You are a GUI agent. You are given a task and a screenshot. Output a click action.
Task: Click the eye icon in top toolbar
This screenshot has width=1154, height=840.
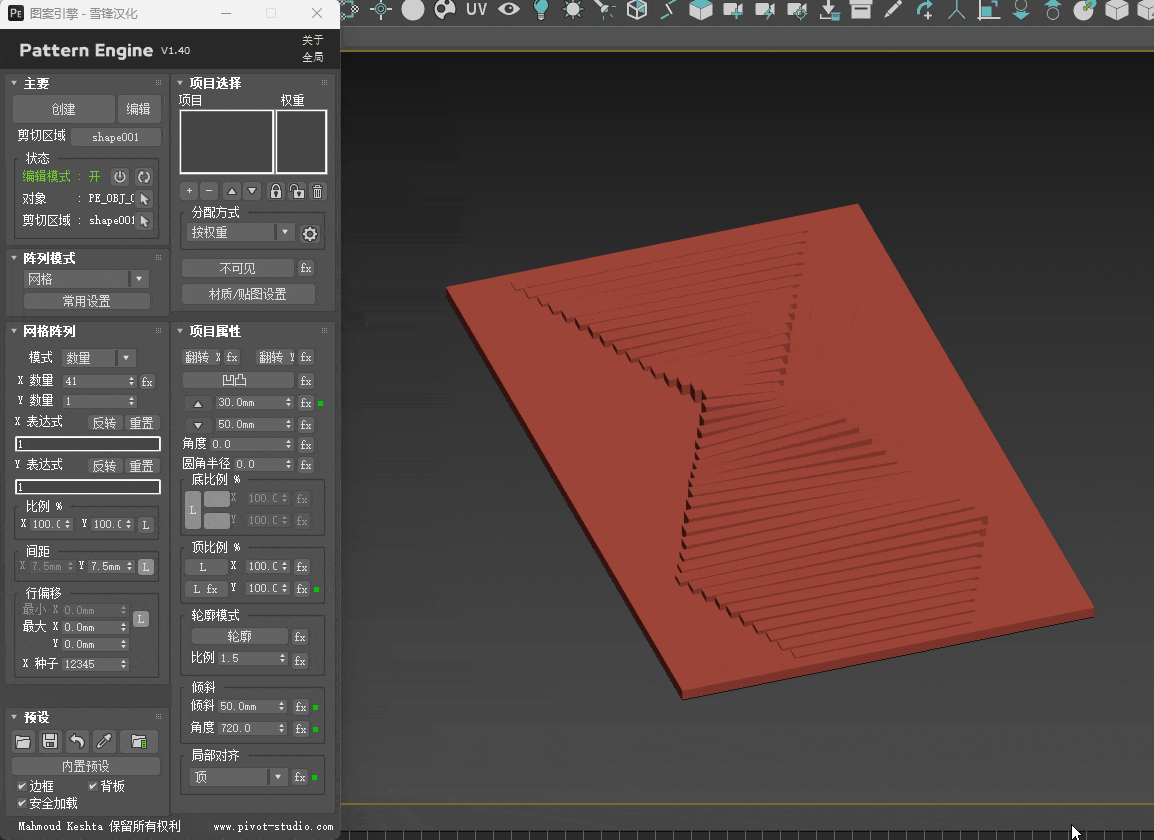click(510, 10)
